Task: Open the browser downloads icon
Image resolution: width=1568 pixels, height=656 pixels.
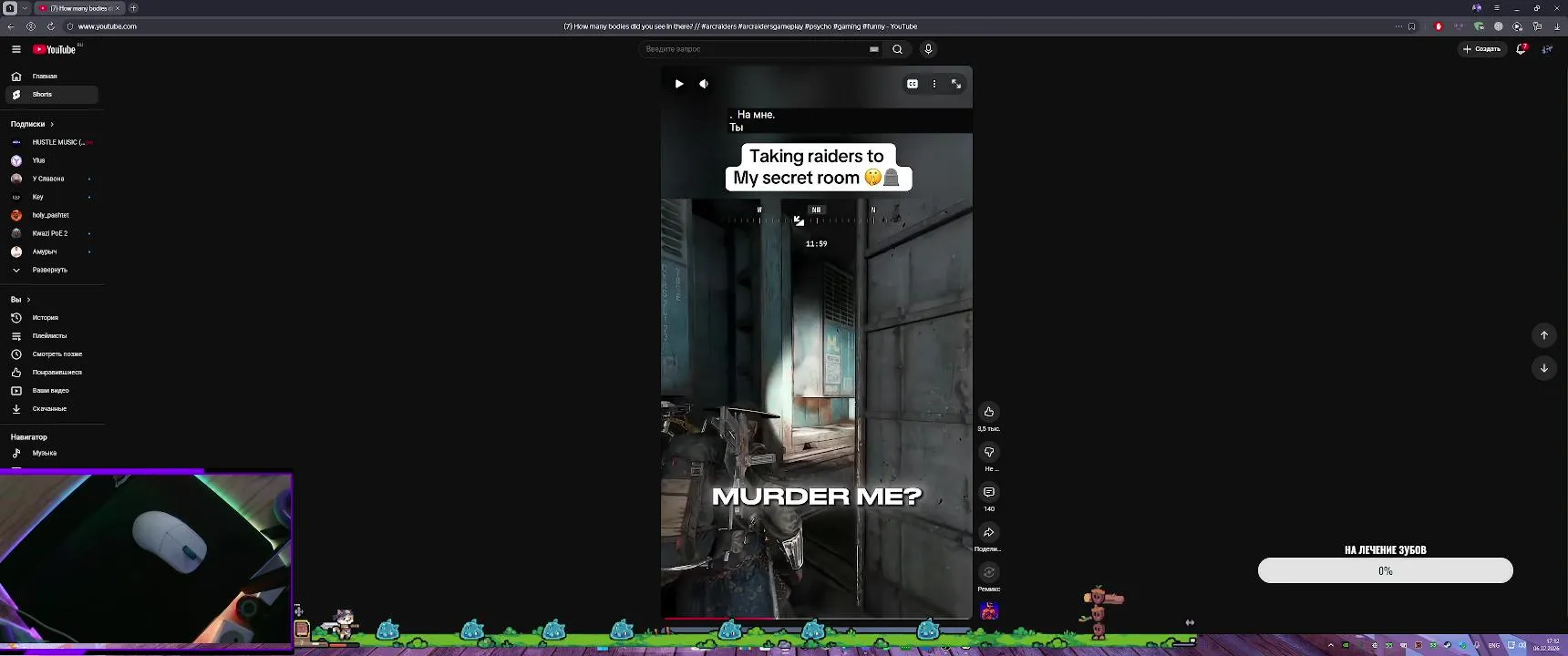Action: (x=1556, y=26)
